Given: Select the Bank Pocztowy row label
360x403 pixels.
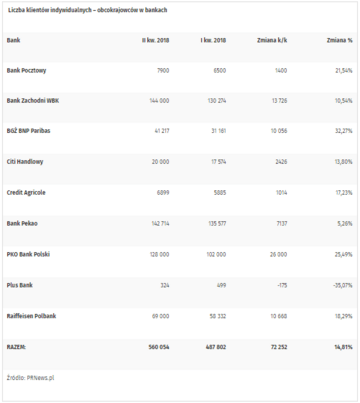Looking at the screenshot, I should coord(26,71).
